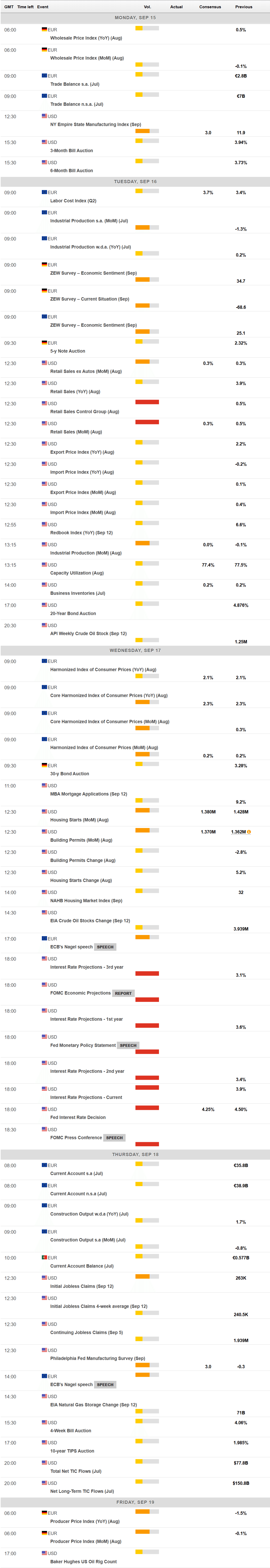Click red volatility bar for Retail Sales Control Group
This screenshot has height=1568, width=270.
click(147, 402)
